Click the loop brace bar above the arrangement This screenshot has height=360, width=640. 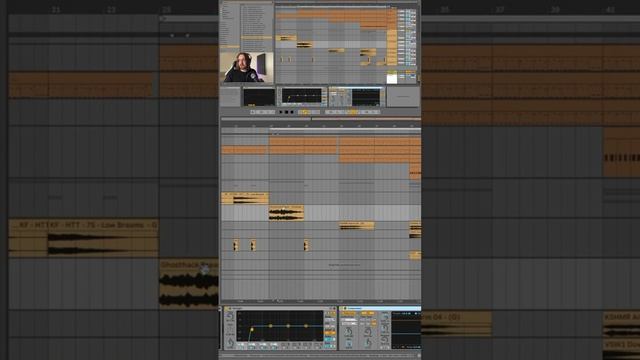point(345,130)
